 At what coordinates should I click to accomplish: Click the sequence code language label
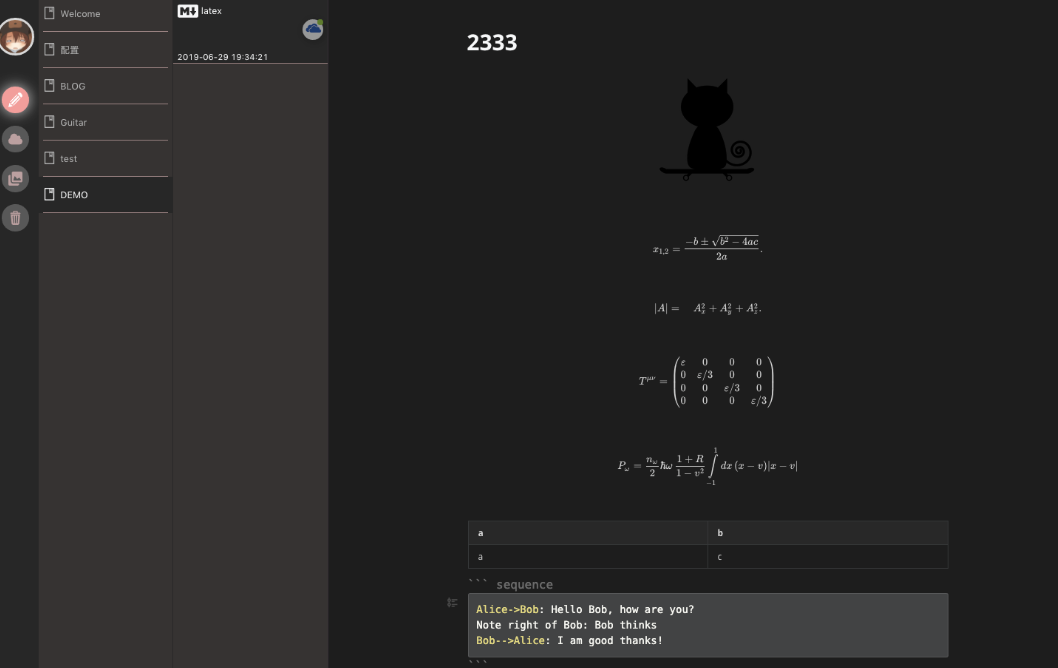(x=524, y=585)
